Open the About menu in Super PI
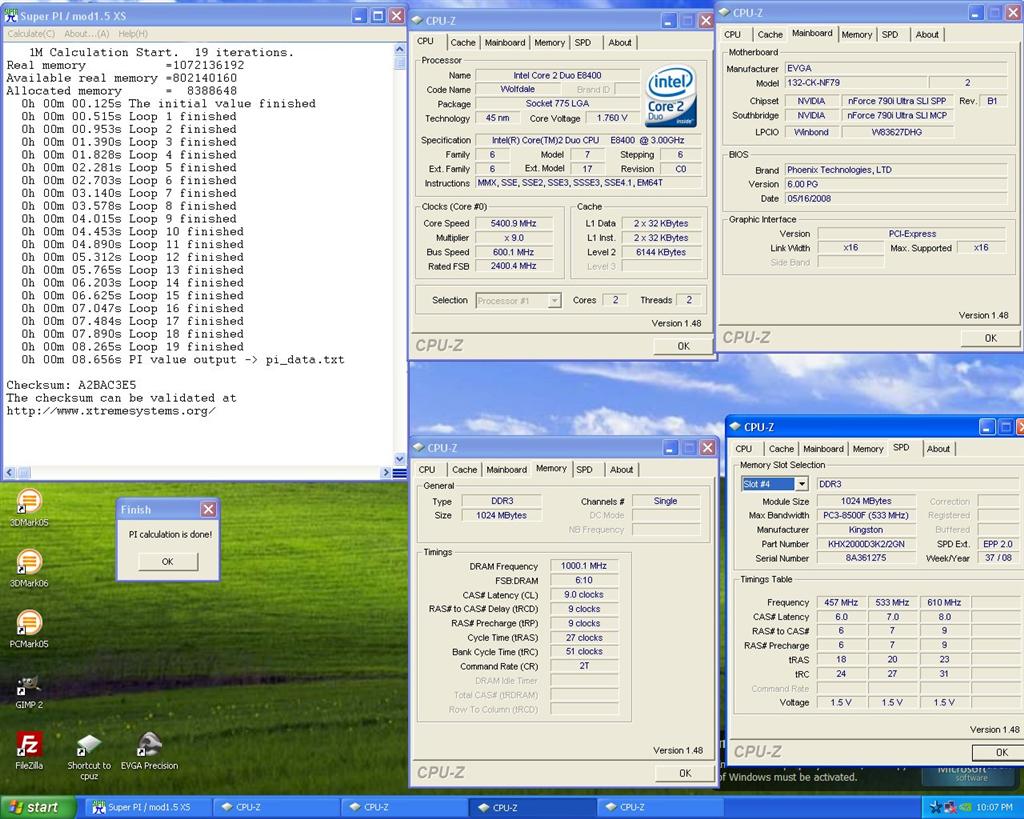 click(x=86, y=33)
